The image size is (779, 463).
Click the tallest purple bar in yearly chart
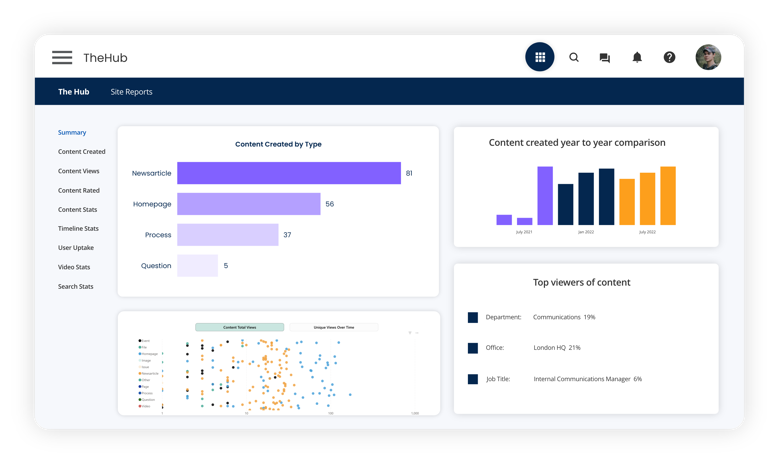pyautogui.click(x=545, y=195)
